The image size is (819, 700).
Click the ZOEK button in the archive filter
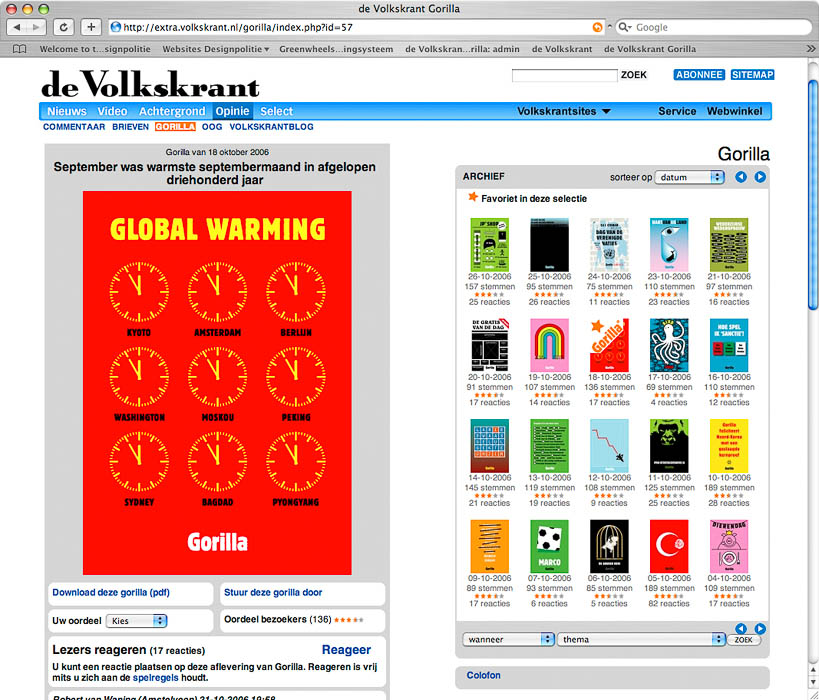(744, 640)
